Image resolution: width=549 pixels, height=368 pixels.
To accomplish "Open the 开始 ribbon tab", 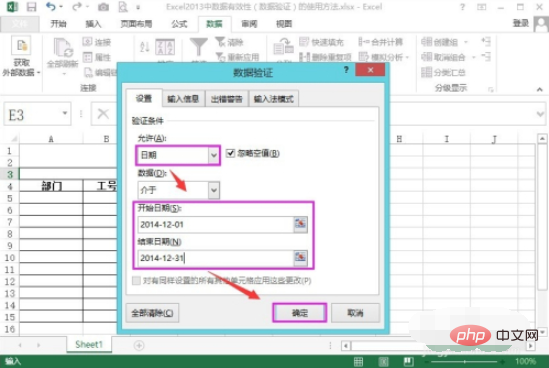I will 58,24.
